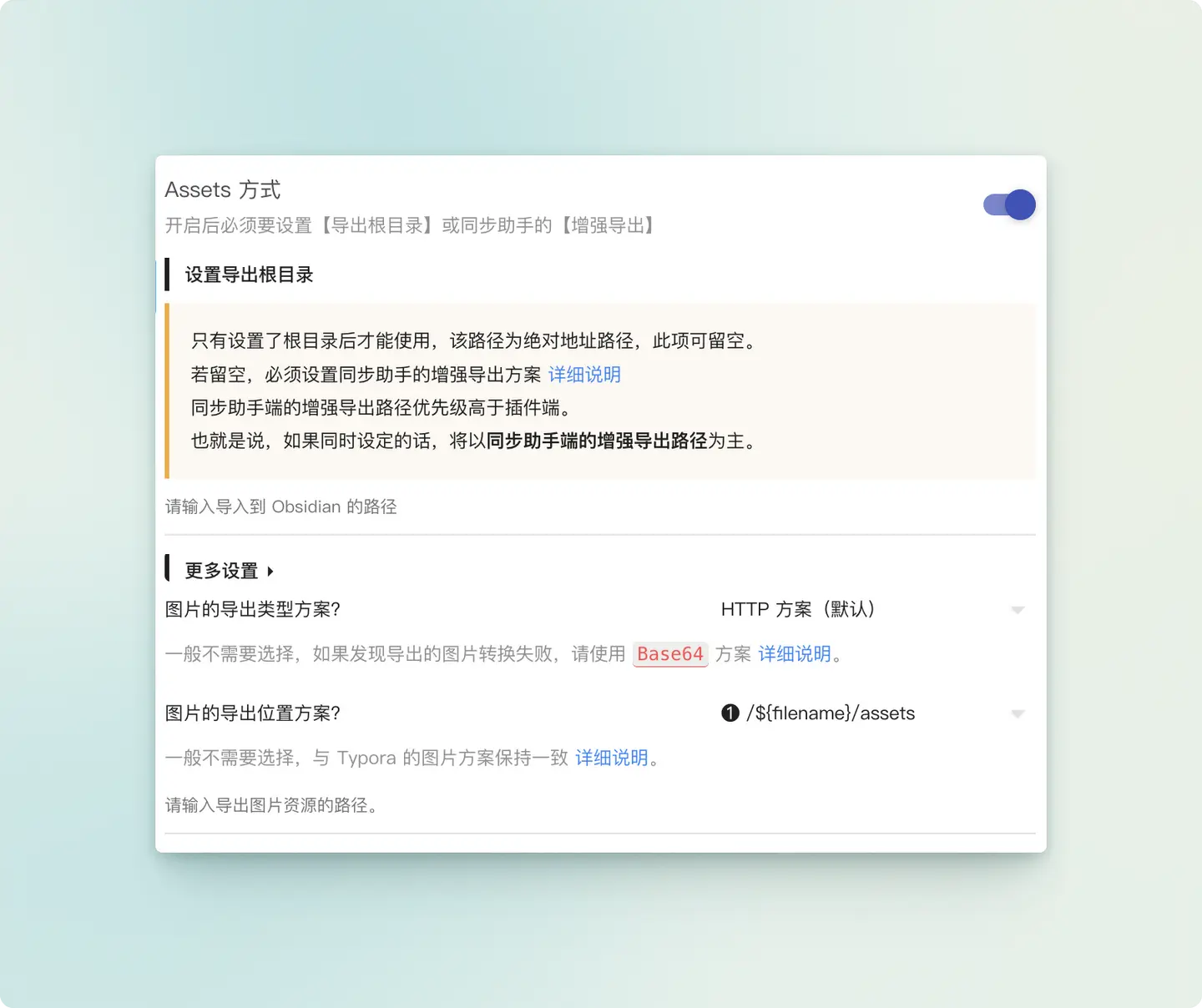Focus the 导出图片资源的路径 input field
Screen dimensions: 1202x1008
599,806
